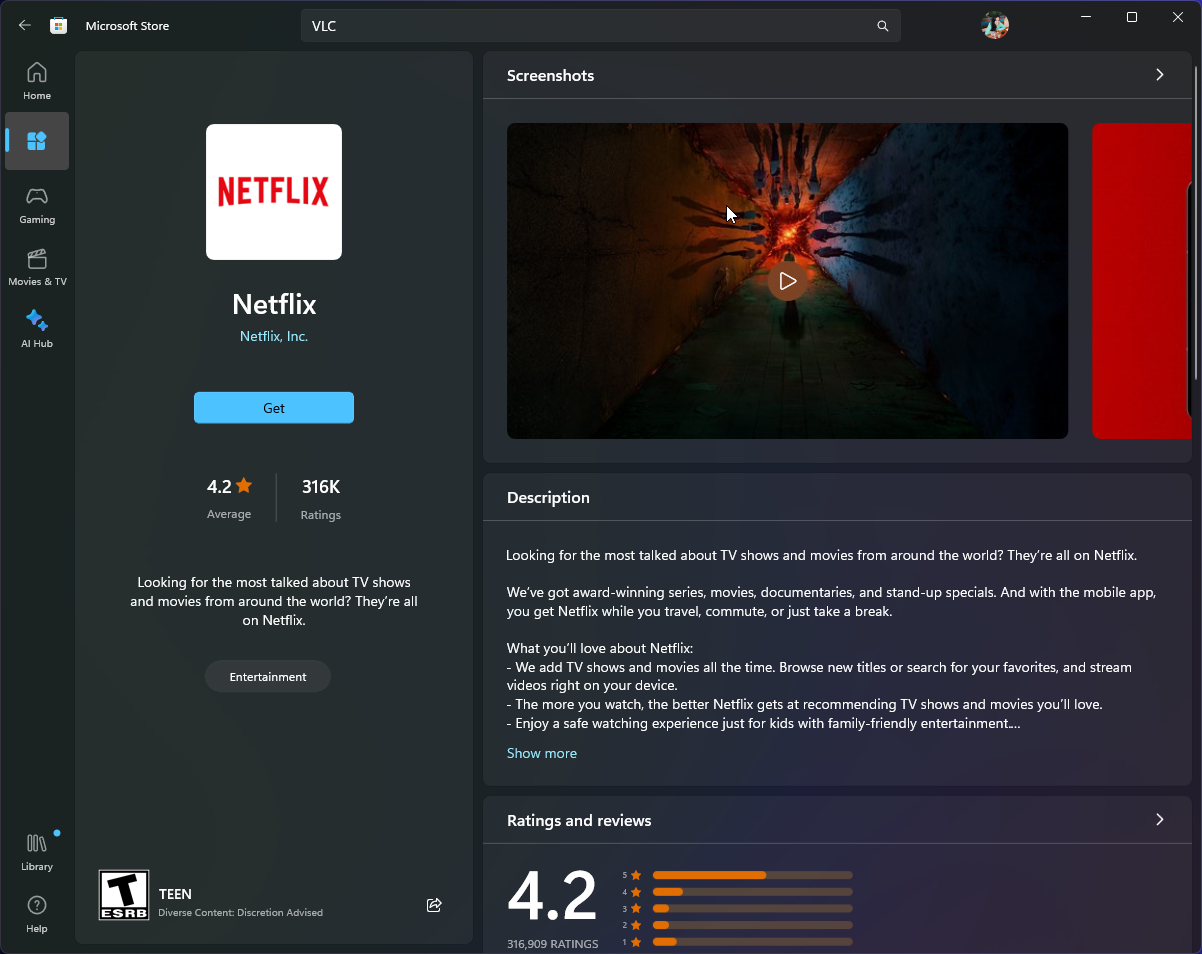This screenshot has height=954, width=1202.
Task: Click the search magnifier icon
Action: click(883, 26)
